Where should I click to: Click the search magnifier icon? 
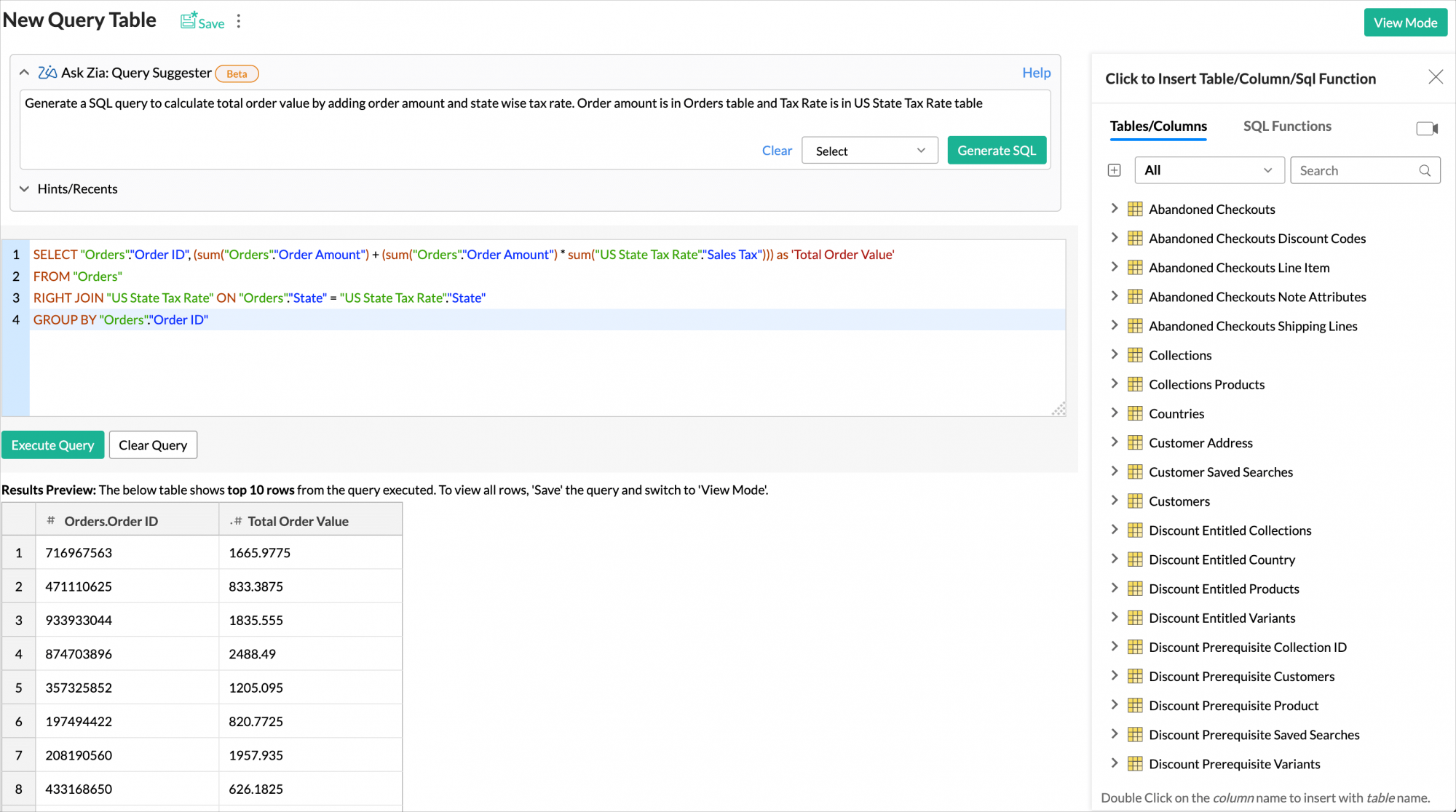[x=1425, y=170]
